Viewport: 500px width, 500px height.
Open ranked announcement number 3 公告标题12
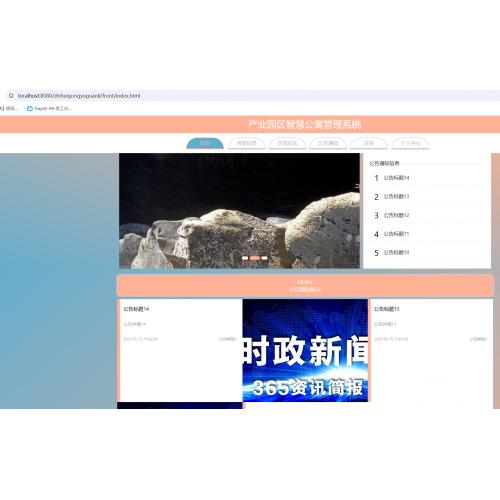click(x=427, y=215)
